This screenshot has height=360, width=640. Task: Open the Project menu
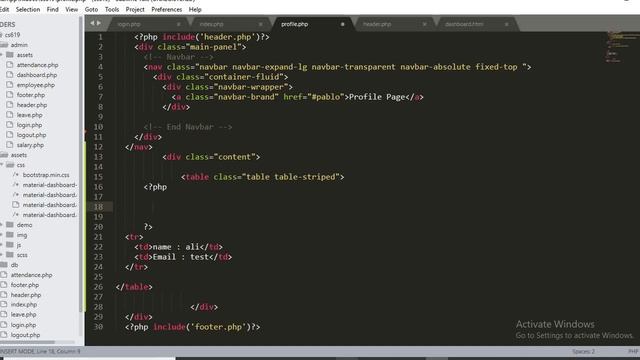point(135,9)
